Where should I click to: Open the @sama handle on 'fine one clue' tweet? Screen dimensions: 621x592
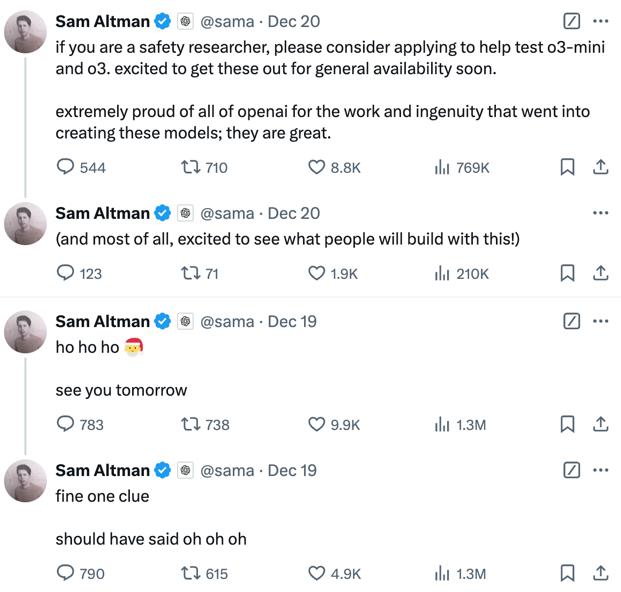227,470
